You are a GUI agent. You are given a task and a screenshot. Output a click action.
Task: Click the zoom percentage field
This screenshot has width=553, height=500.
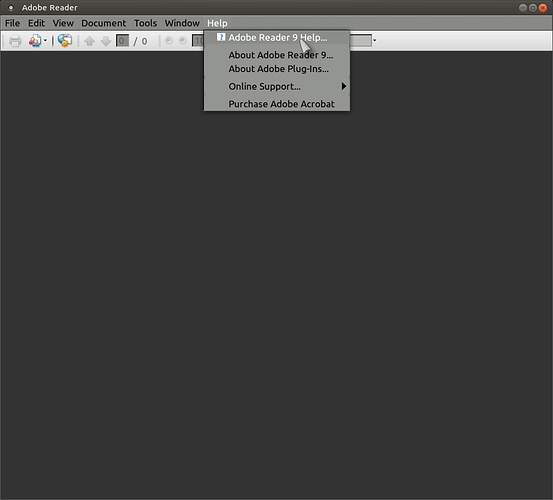[198, 41]
